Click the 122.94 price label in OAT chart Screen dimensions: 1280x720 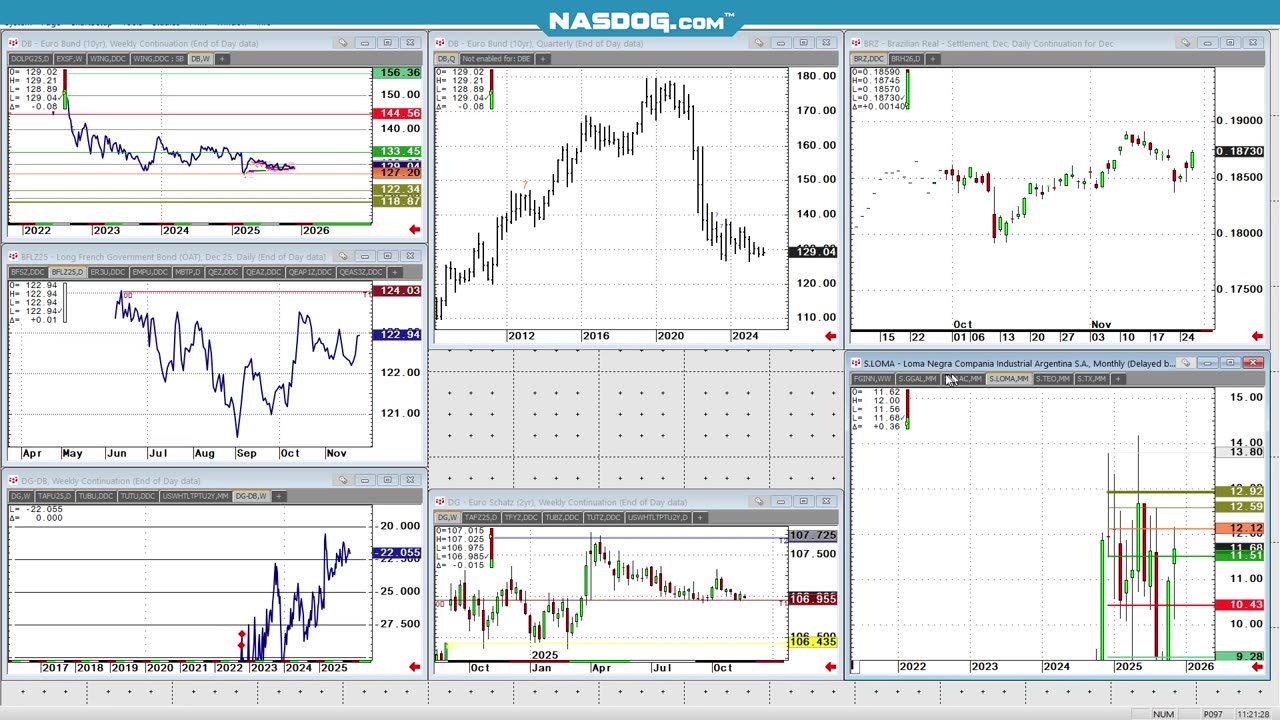click(x=397, y=334)
